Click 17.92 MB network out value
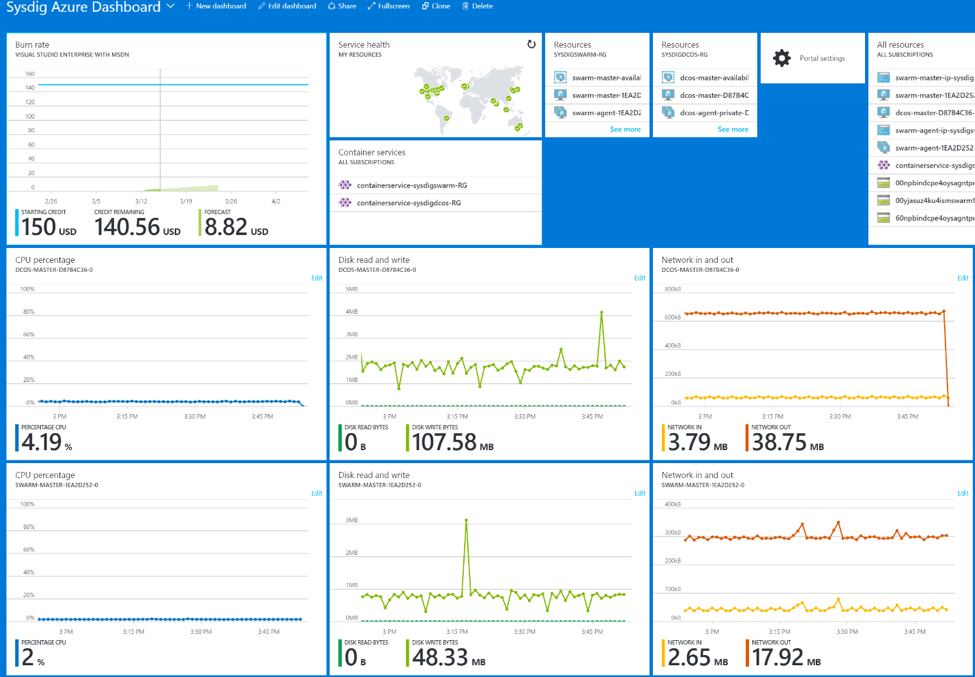Viewport: 975px width, 677px height. point(786,658)
